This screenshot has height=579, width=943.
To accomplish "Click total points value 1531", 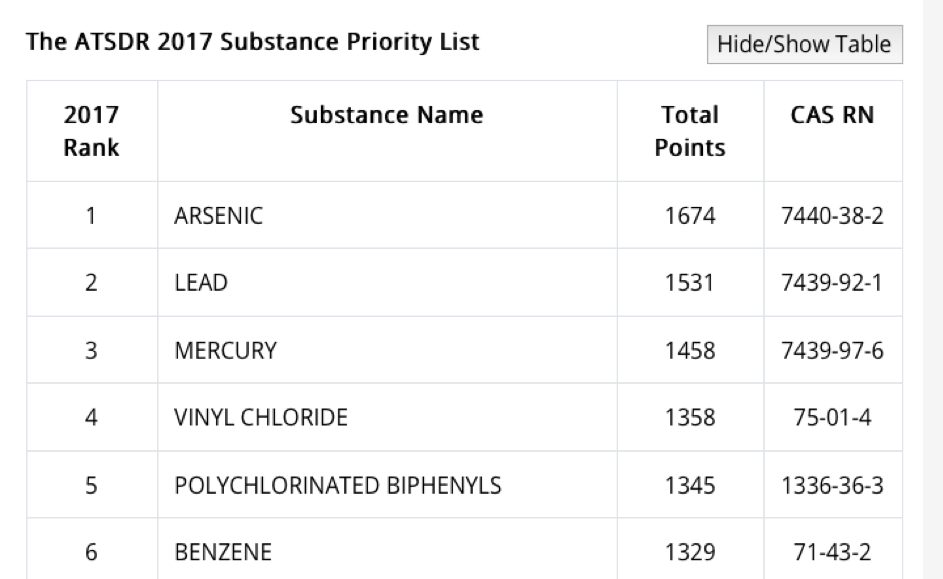I will [x=690, y=283].
